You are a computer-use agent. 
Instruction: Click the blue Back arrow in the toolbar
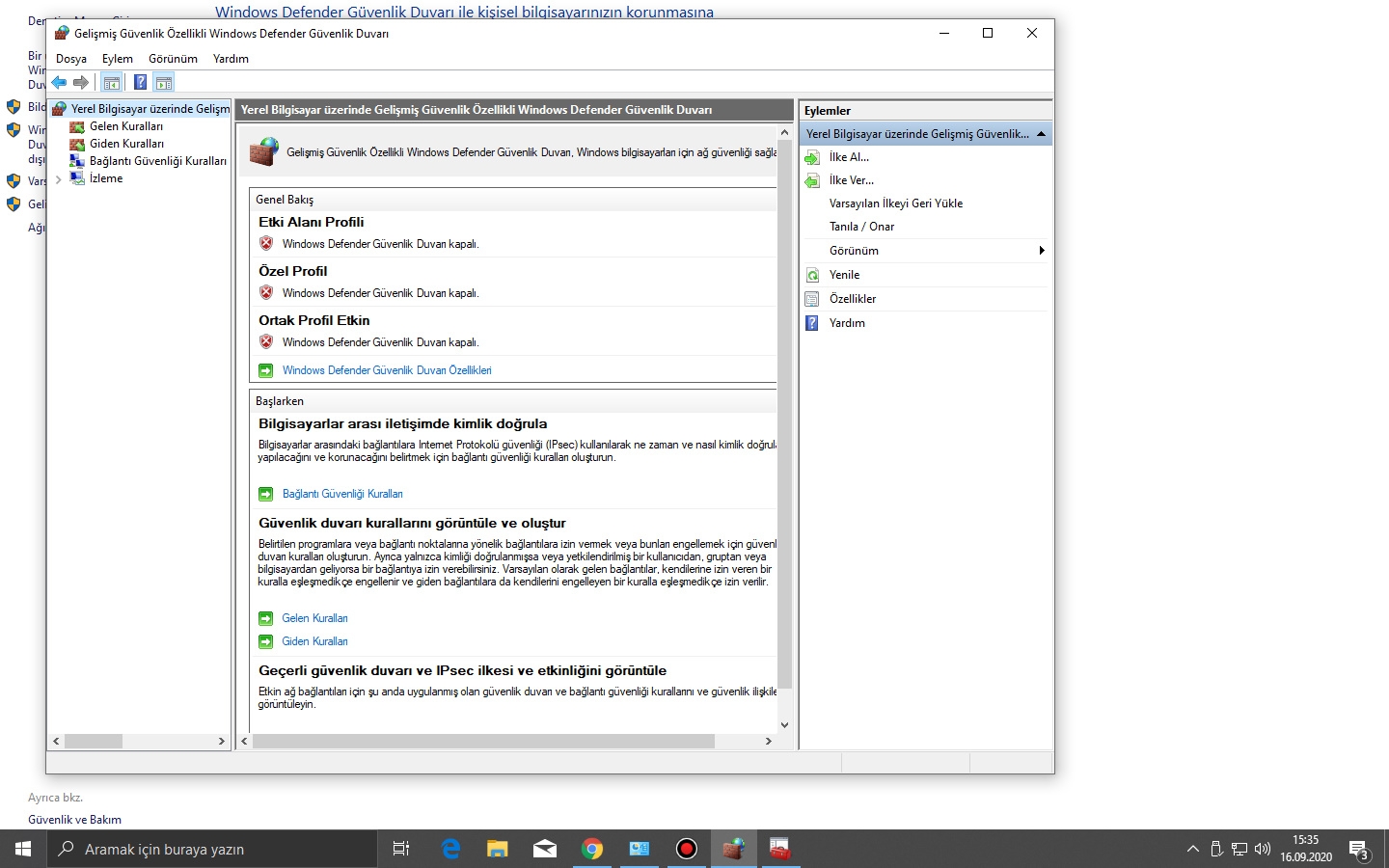(x=60, y=82)
